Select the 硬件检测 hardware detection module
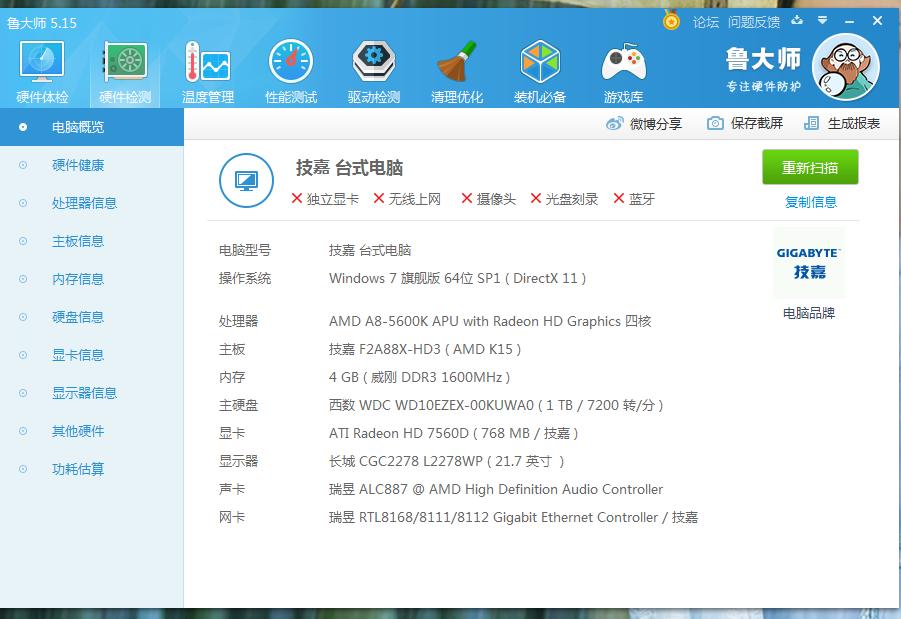The height and width of the screenshot is (619, 901). [x=124, y=67]
